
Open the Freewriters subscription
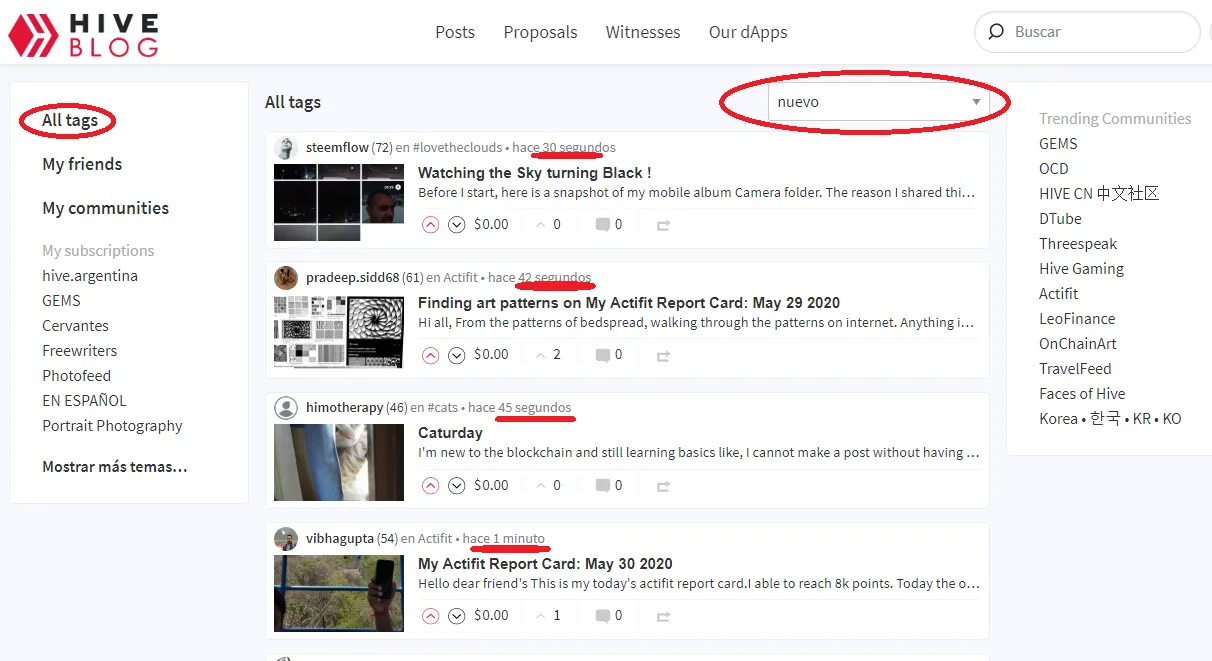(x=80, y=351)
